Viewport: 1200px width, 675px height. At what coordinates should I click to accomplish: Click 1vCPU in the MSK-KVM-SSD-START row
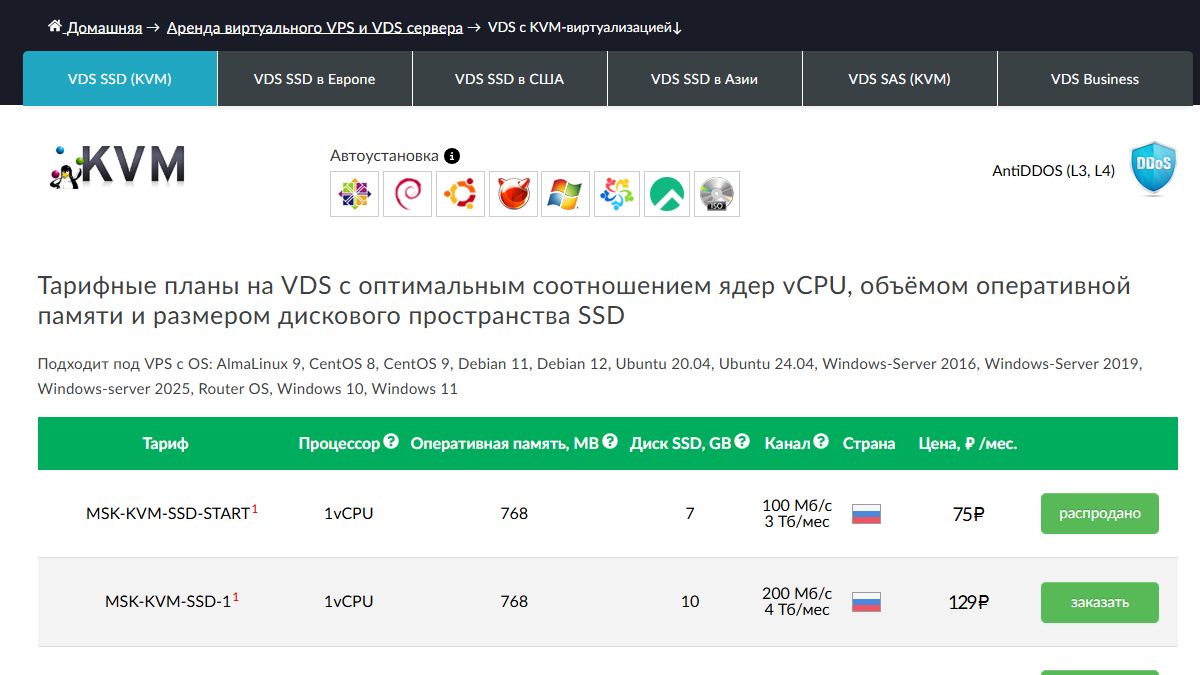349,514
